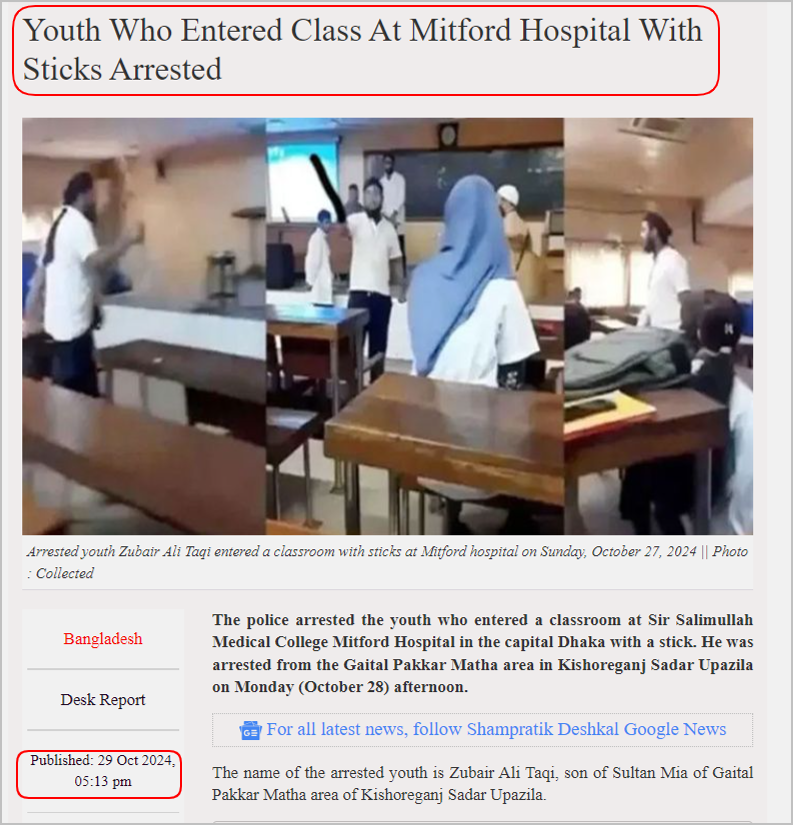Screen dimensions: 793x825
Task: Open the Bangladesh category link
Action: [103, 639]
